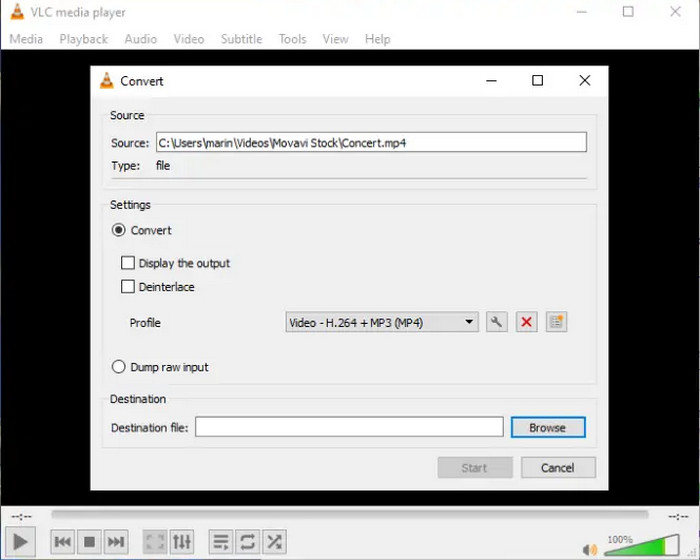
Task: Show extended settings equalizer icon
Action: (x=182, y=542)
